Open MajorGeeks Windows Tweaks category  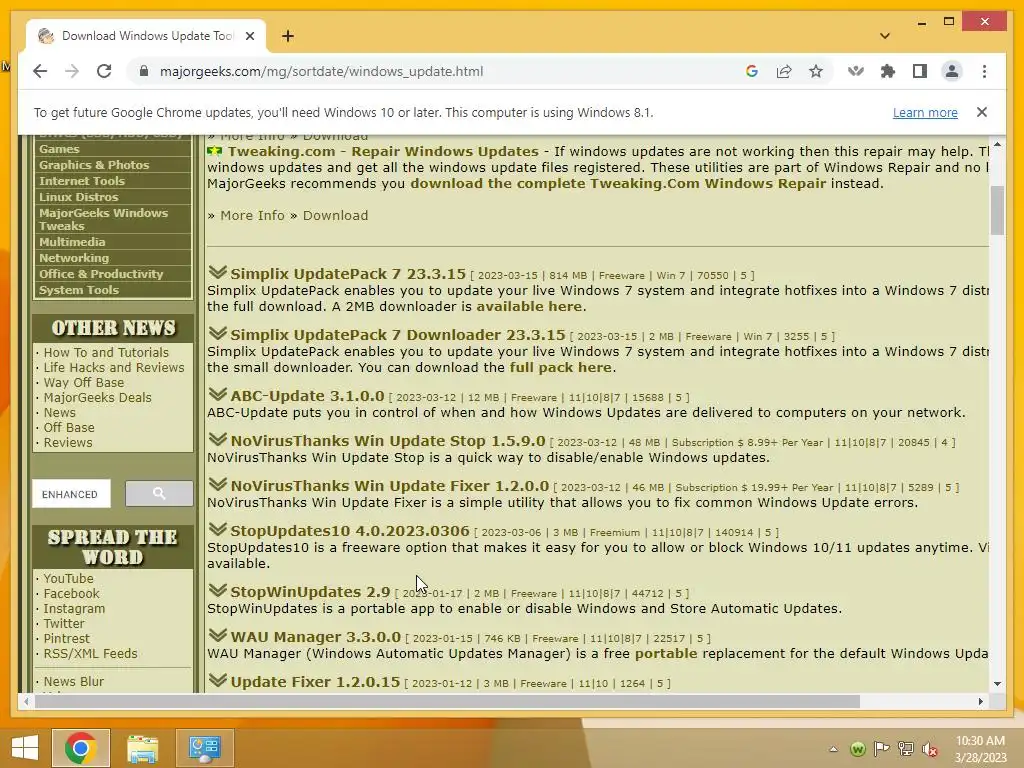[x=103, y=219]
